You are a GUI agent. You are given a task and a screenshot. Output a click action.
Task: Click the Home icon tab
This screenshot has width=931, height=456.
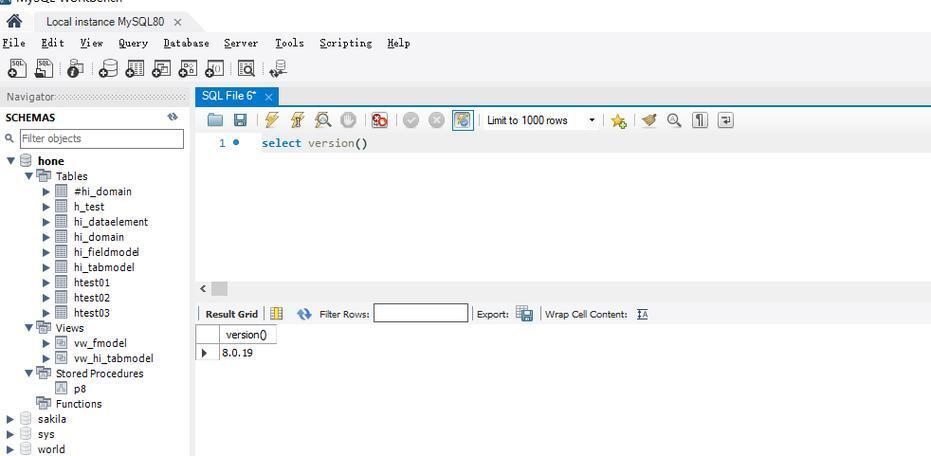click(x=14, y=21)
